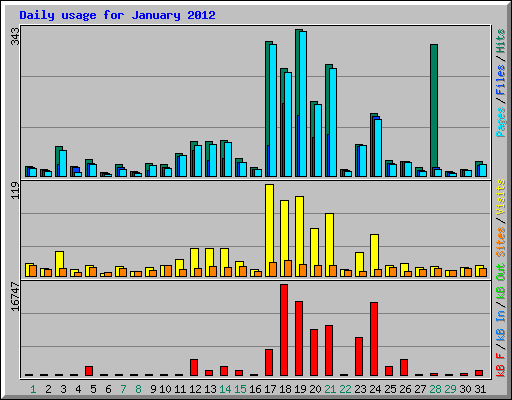Image resolution: width=512 pixels, height=400 pixels.
Task: Click the Sites legend label
Action: point(501,241)
